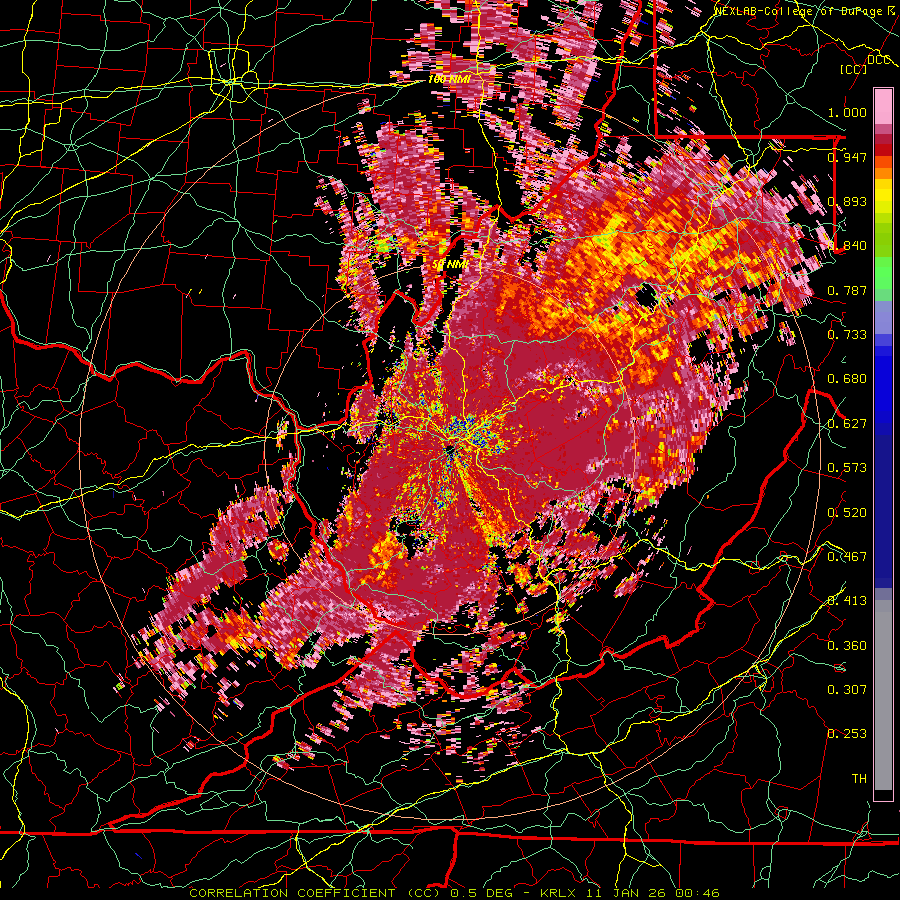The height and width of the screenshot is (900, 900).
Task: Click the "0.307" color scale value
Action: point(847,690)
